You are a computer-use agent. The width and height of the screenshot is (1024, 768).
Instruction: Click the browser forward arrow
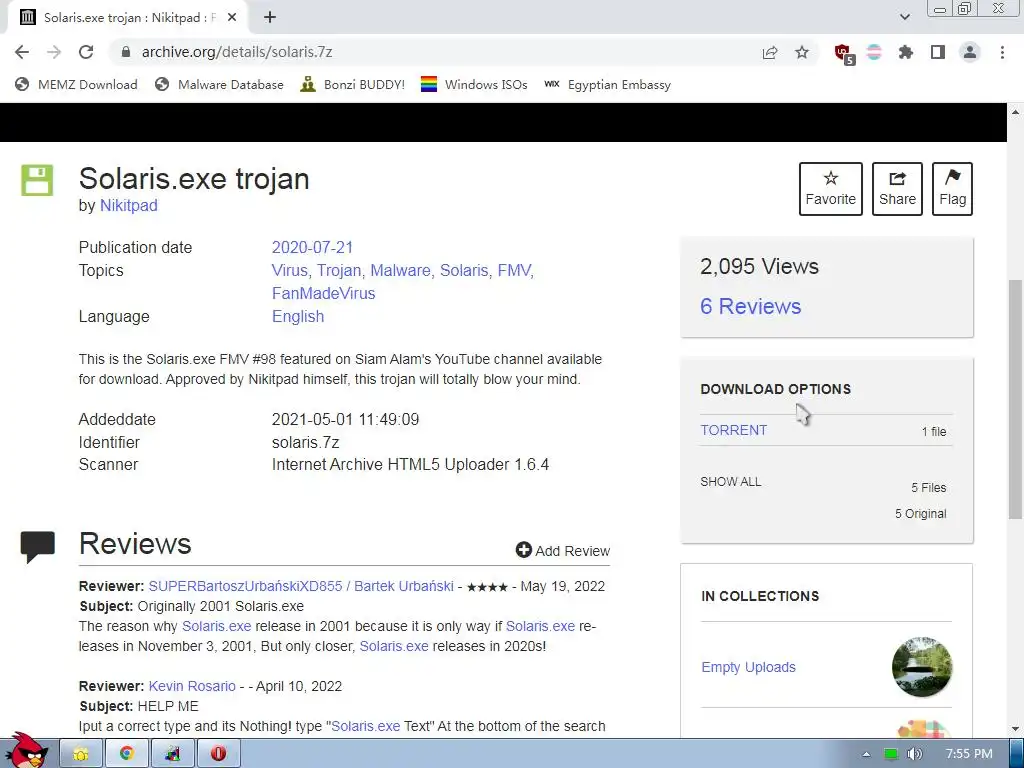point(54,52)
